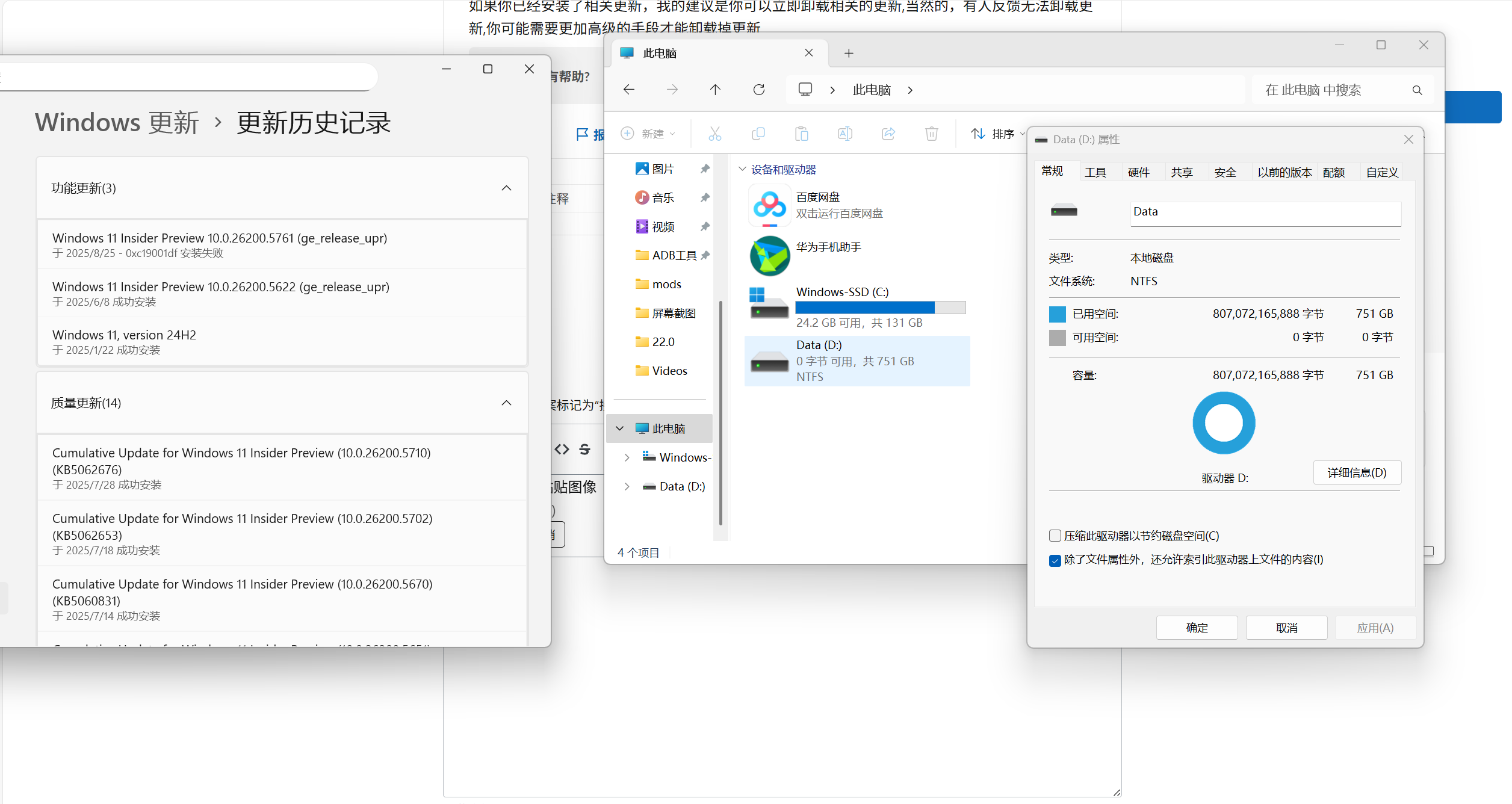Open the Videos folder in the sidebar

[x=661, y=371]
